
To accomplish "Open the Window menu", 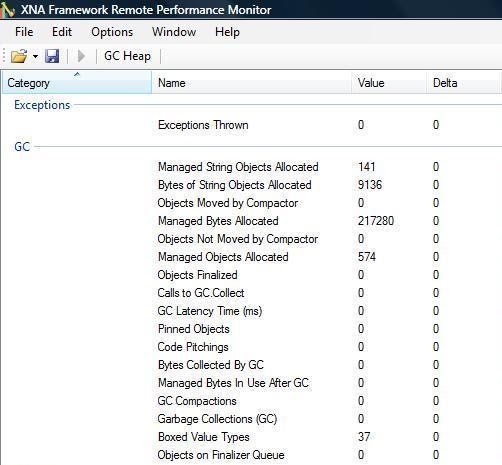I will pos(174,32).
